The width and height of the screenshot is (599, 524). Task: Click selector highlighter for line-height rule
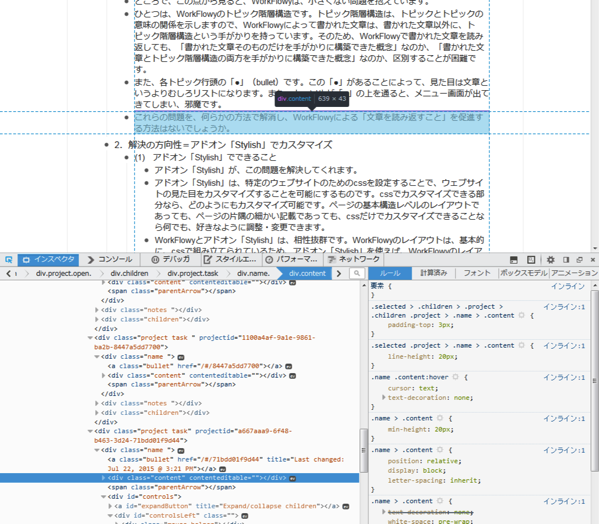click(x=521, y=345)
